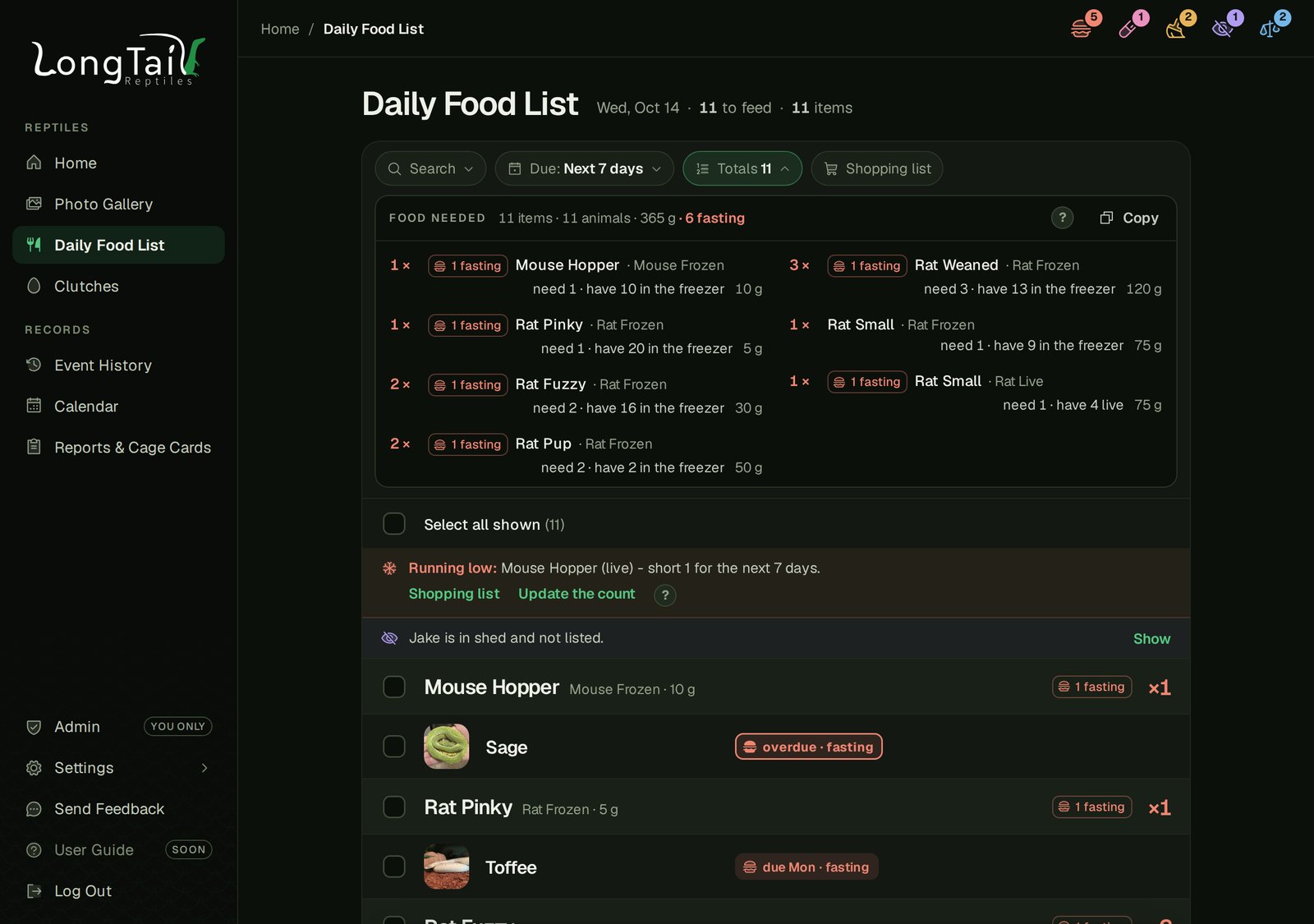This screenshot has height=924, width=1314.
Task: Click the help question mark in Food Needed header
Action: pyautogui.click(x=1062, y=218)
